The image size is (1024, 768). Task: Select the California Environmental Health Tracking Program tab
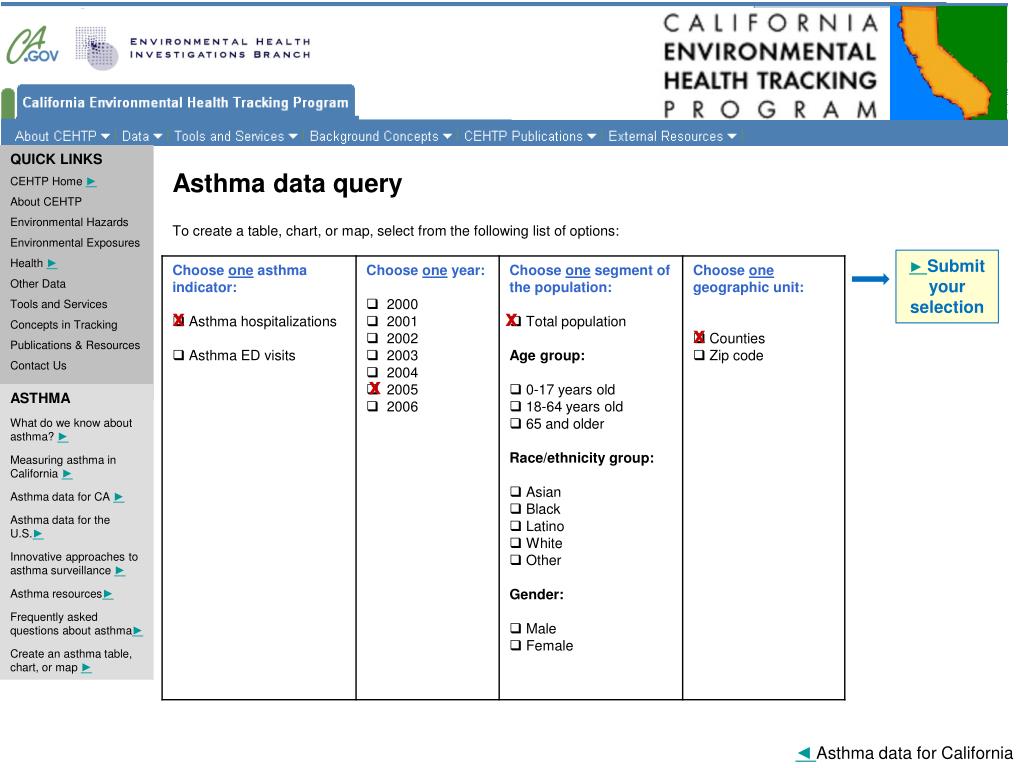[185, 103]
